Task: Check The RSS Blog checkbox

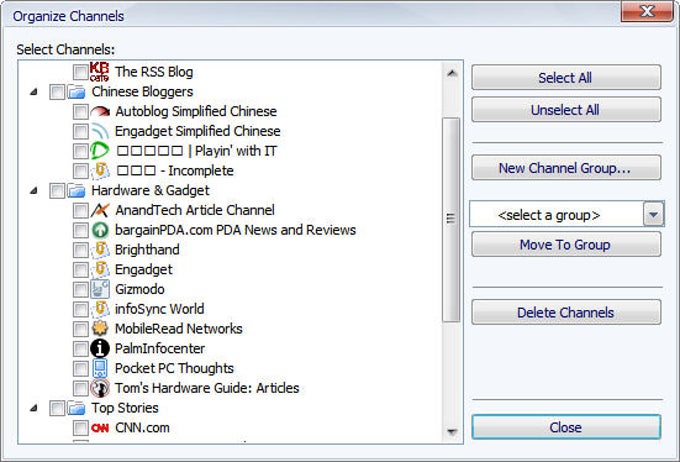Action: (80, 72)
